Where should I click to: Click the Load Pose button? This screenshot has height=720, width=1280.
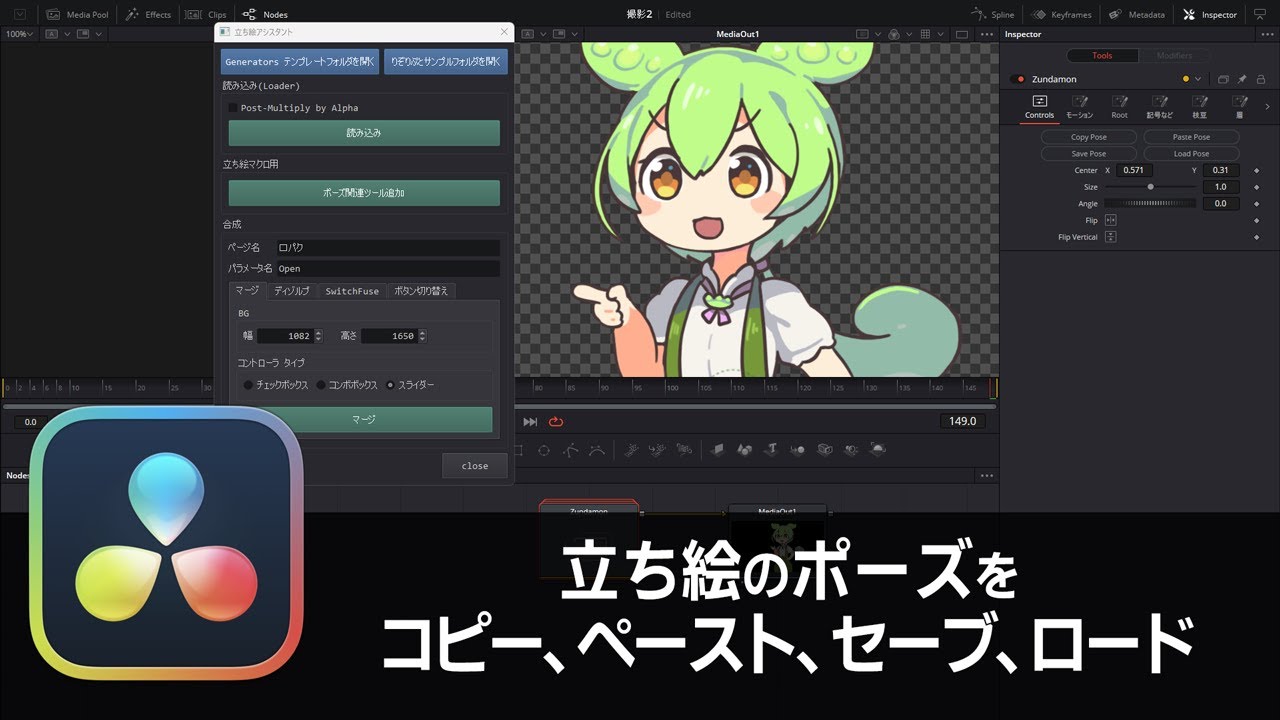point(1191,154)
